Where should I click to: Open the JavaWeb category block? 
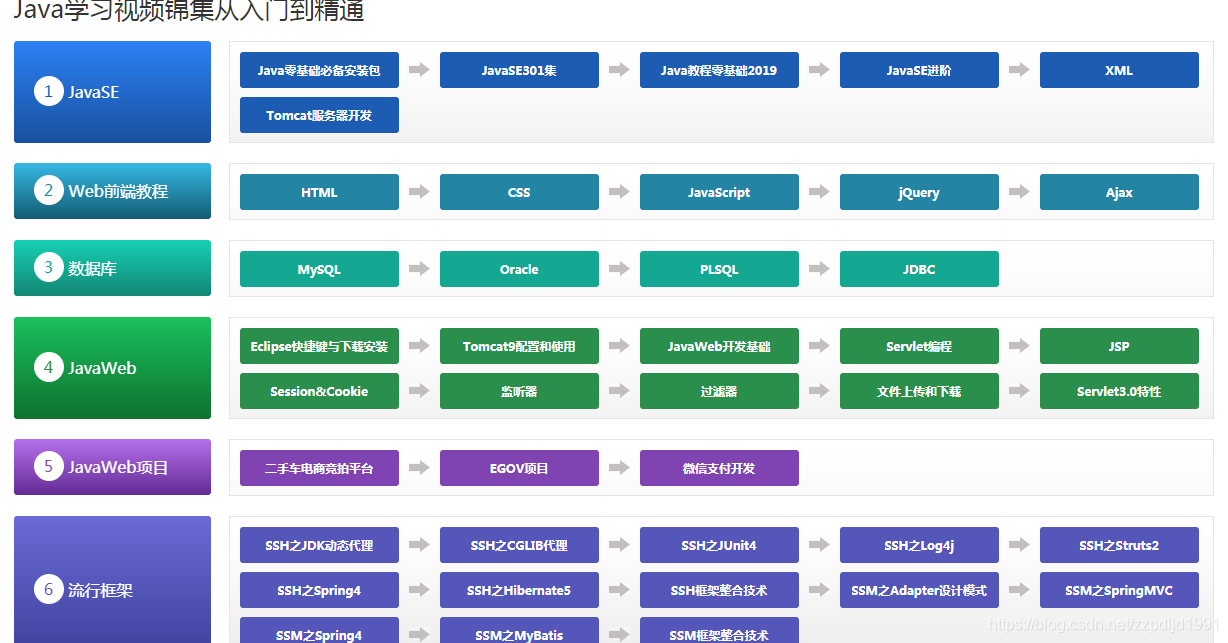pos(112,368)
